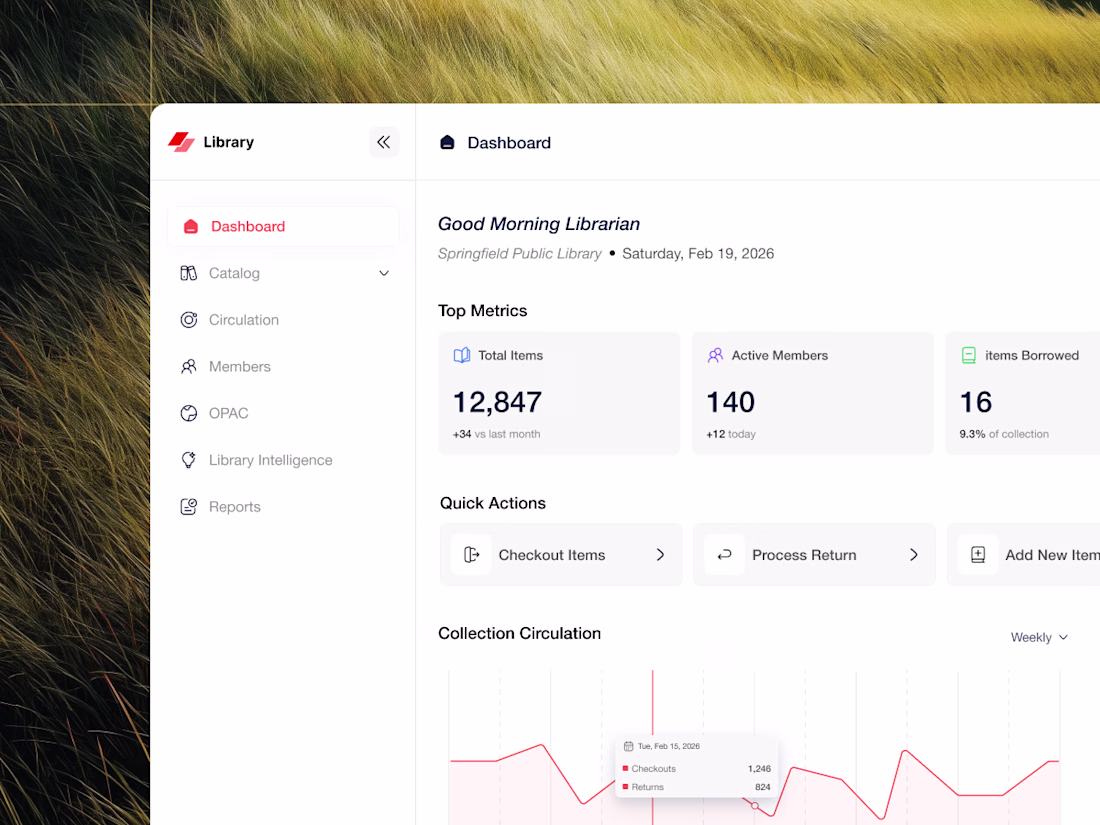
Task: Click the date Saturday, Feb 19, 2026
Action: tap(698, 254)
